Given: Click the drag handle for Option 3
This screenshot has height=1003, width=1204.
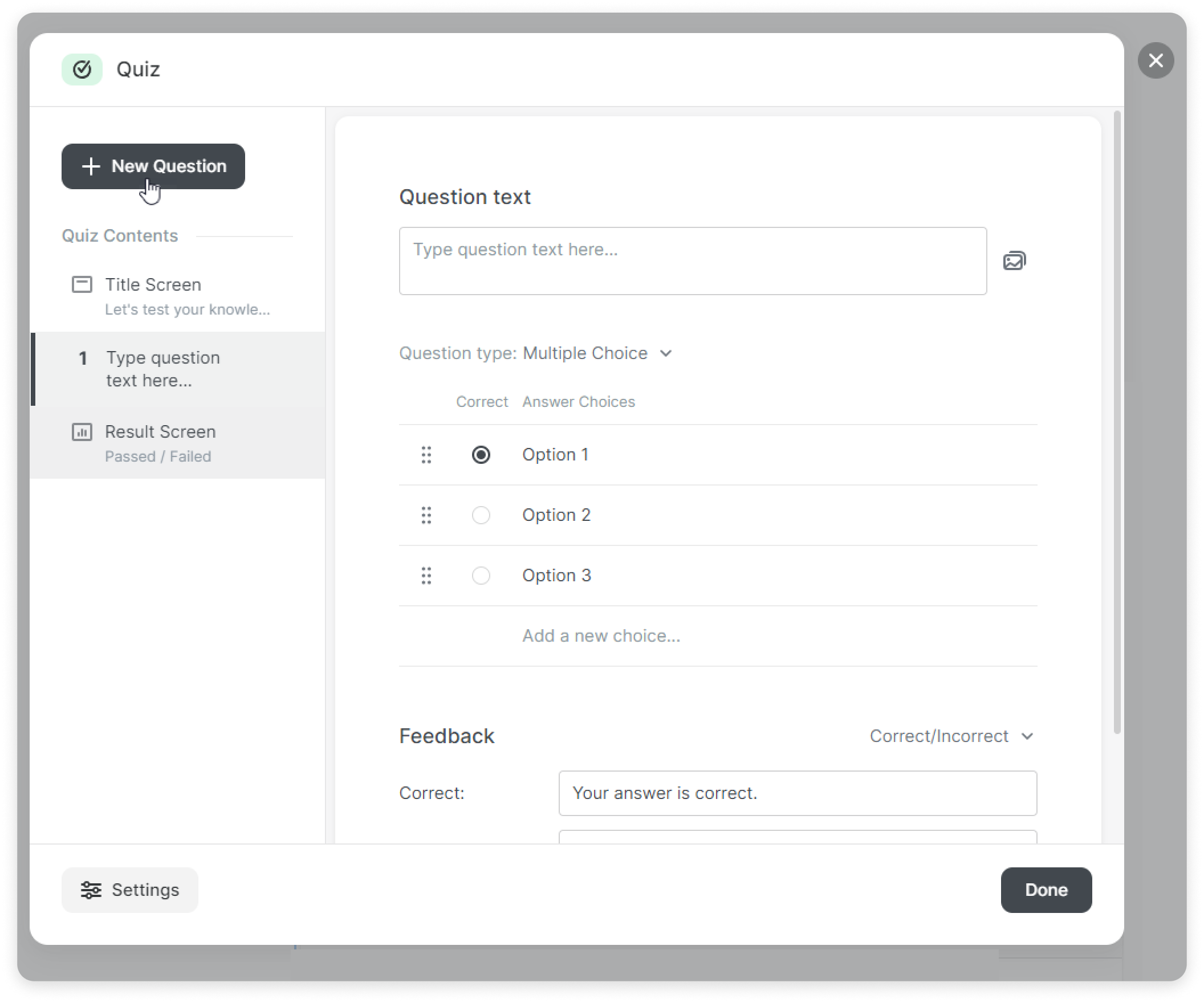Looking at the screenshot, I should [426, 575].
